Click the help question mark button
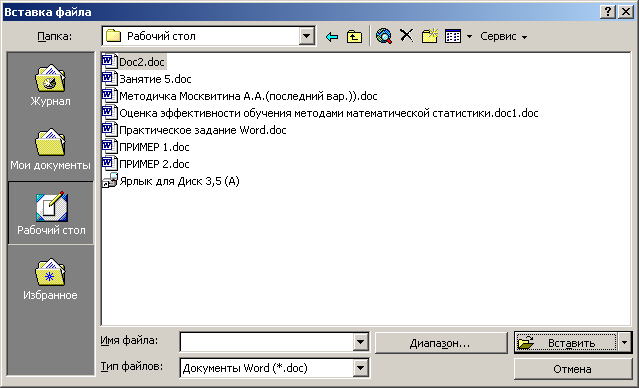The image size is (639, 388). pyautogui.click(x=608, y=12)
